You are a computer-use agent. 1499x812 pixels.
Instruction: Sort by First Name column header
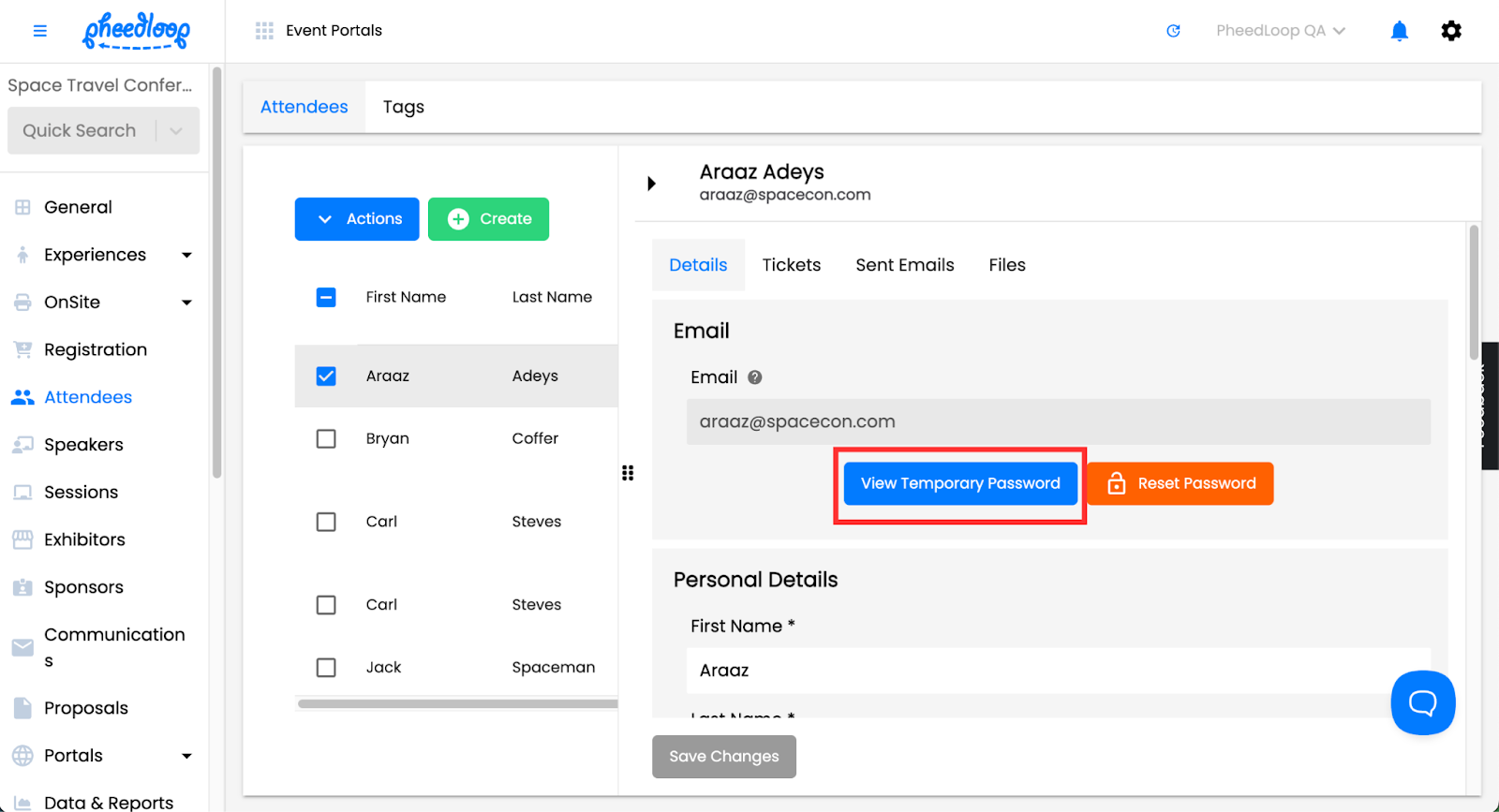tap(406, 297)
